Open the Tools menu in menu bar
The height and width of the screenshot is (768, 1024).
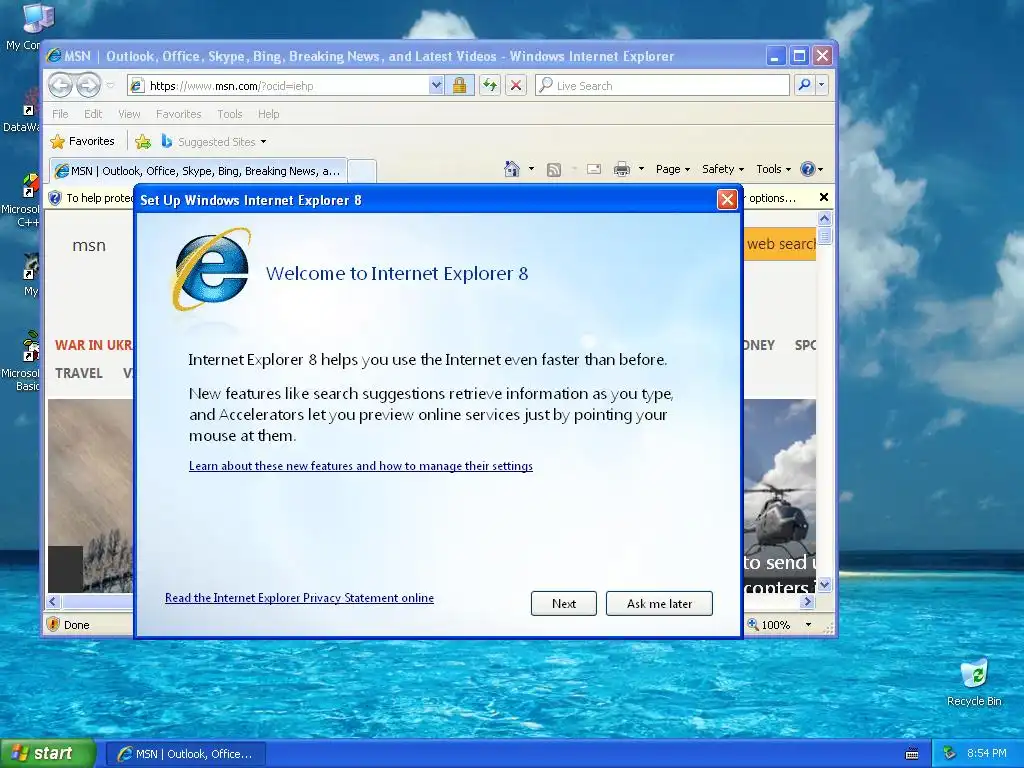[230, 114]
